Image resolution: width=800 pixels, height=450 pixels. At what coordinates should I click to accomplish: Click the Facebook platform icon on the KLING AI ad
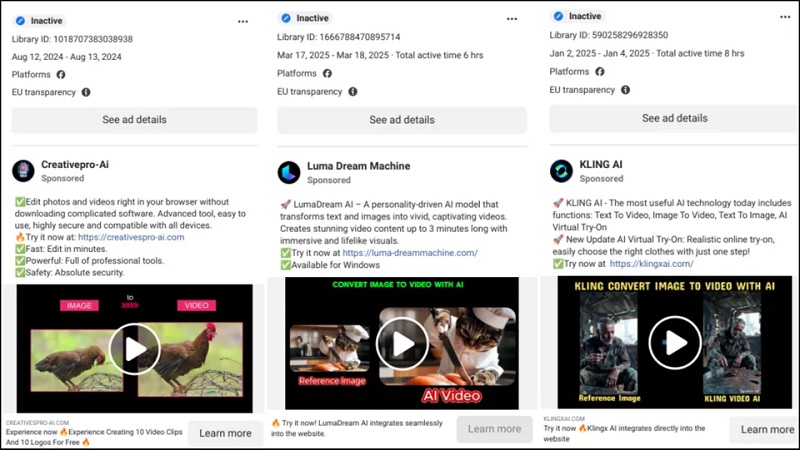[x=599, y=71]
